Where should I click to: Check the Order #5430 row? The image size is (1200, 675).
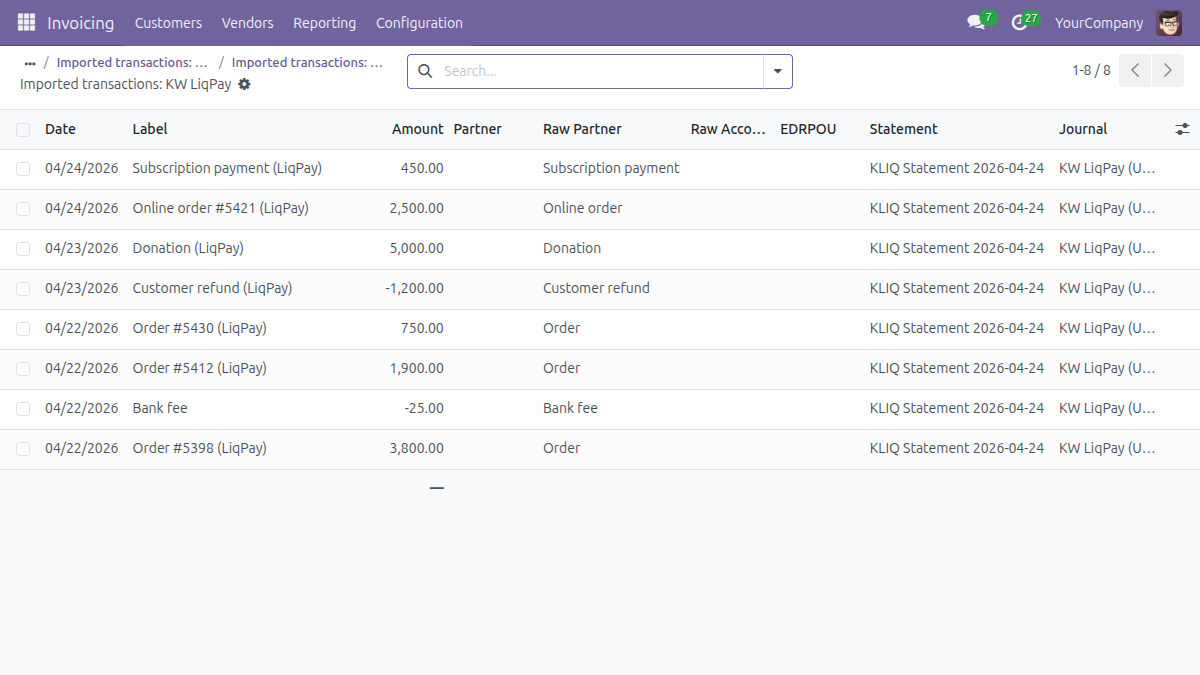[x=23, y=329]
